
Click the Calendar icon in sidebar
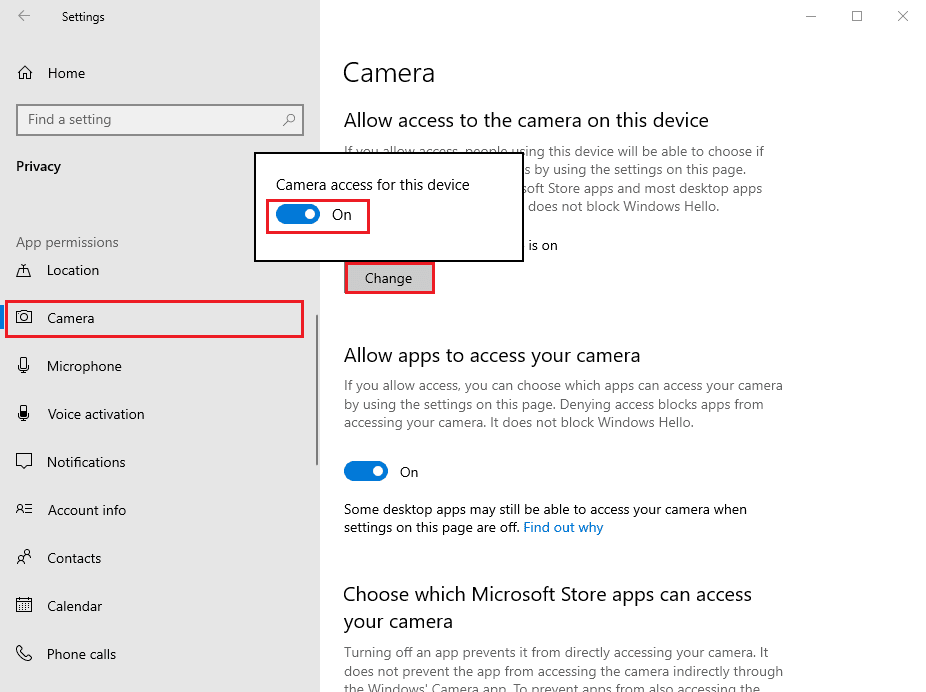click(24, 605)
